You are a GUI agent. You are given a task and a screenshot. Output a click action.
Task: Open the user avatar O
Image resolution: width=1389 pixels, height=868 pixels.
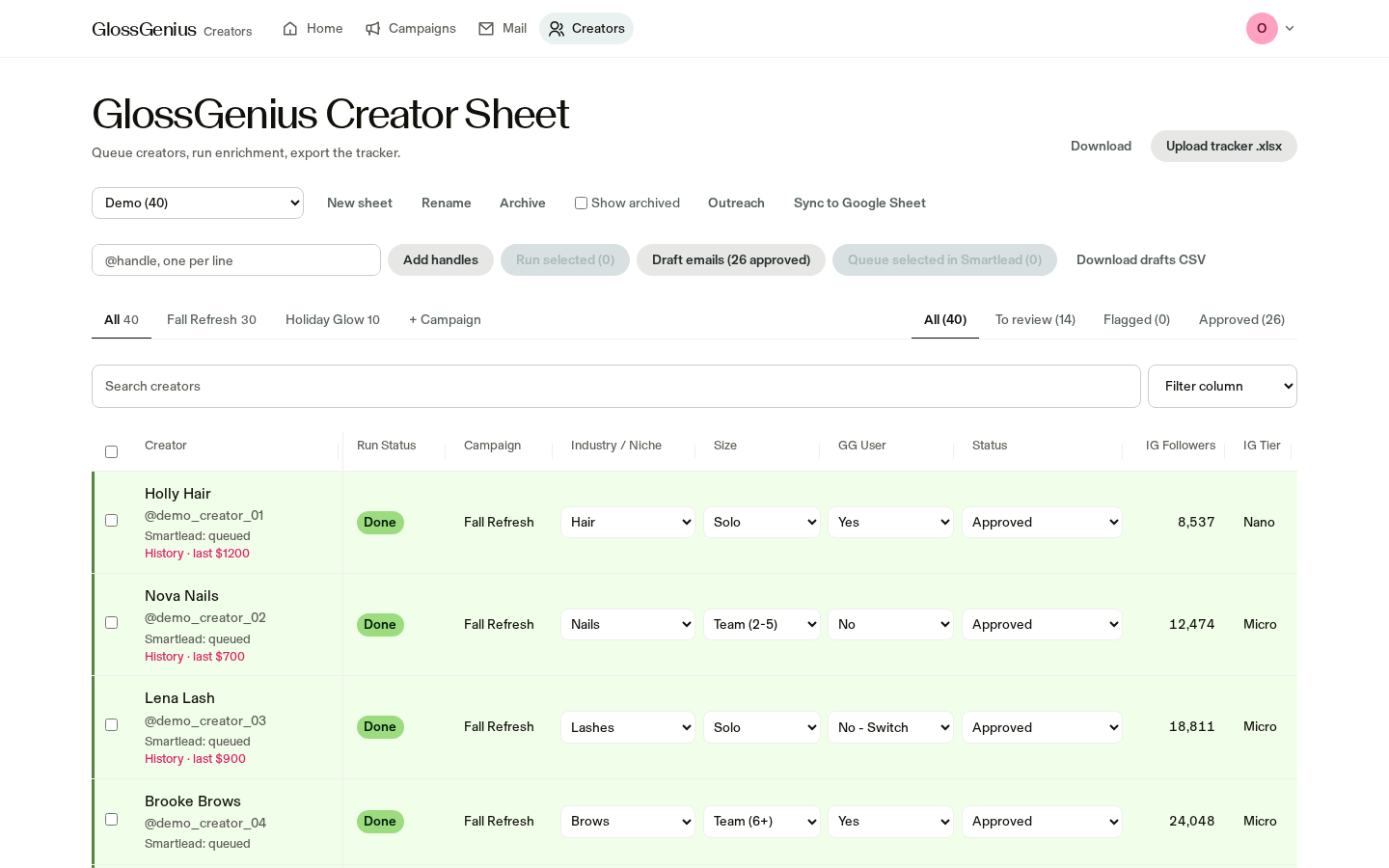click(x=1262, y=29)
